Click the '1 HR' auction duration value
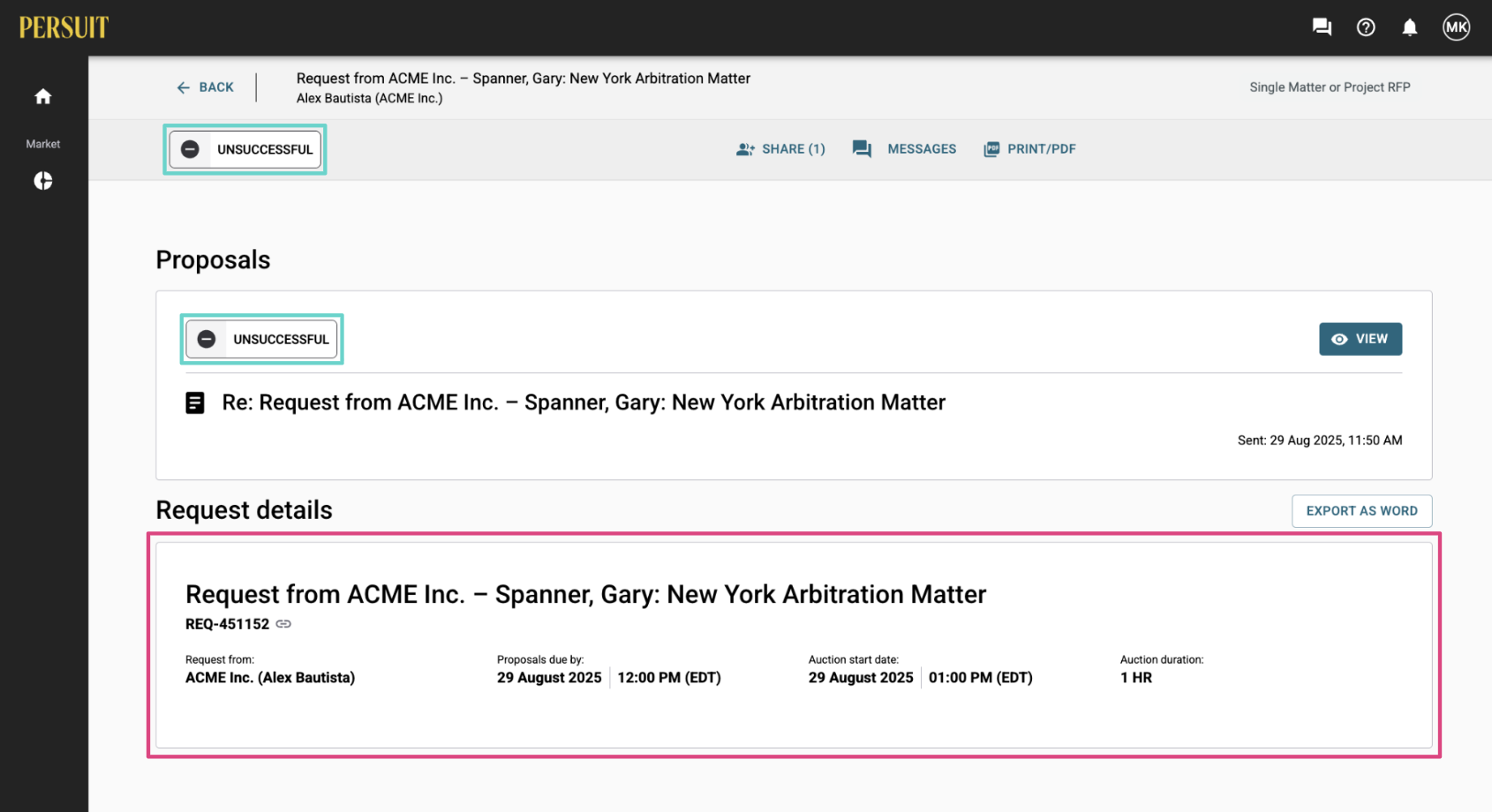1492x812 pixels. (x=1136, y=678)
